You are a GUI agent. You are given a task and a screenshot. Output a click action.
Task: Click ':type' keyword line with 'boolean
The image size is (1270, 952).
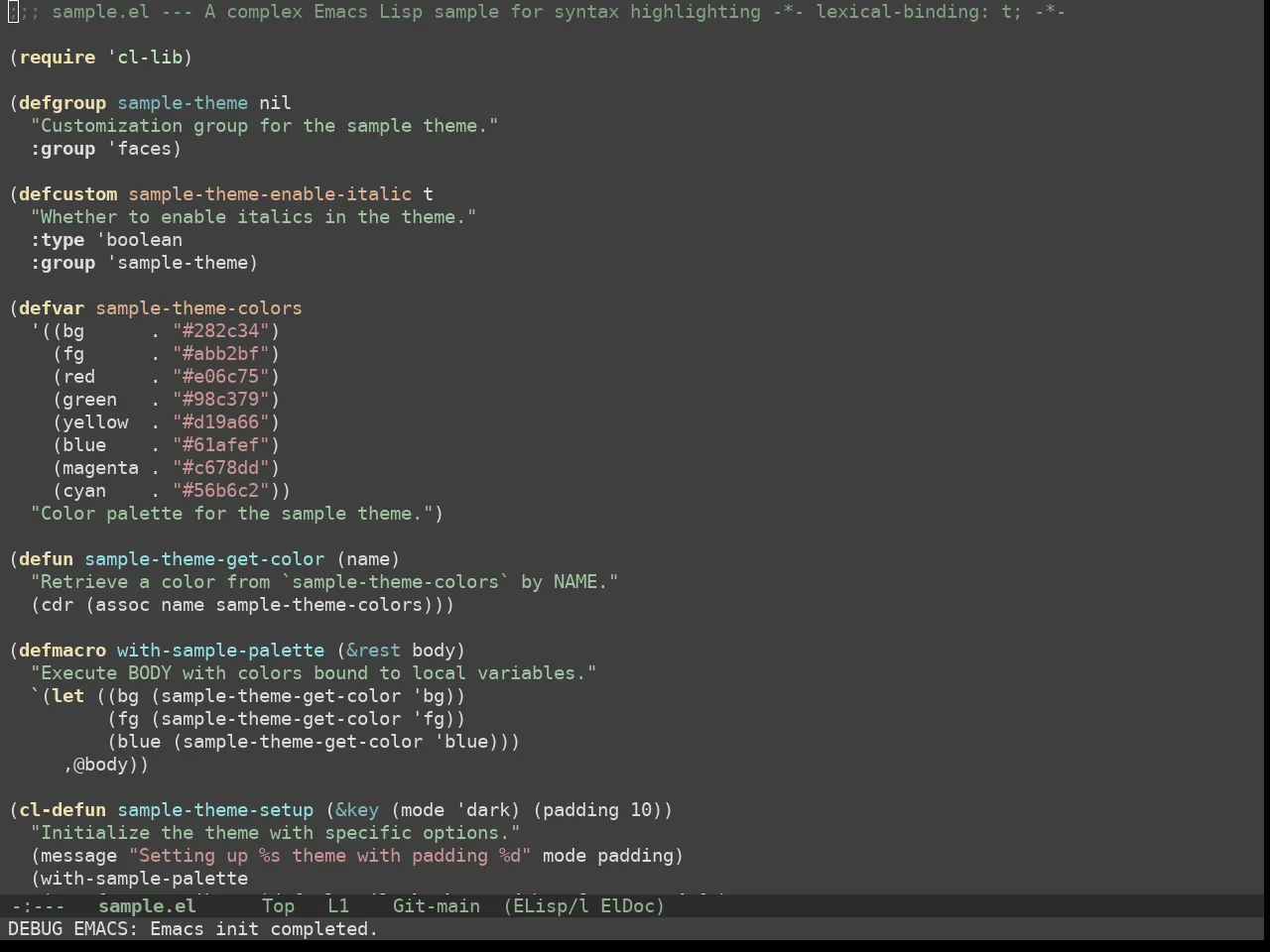[106, 240]
